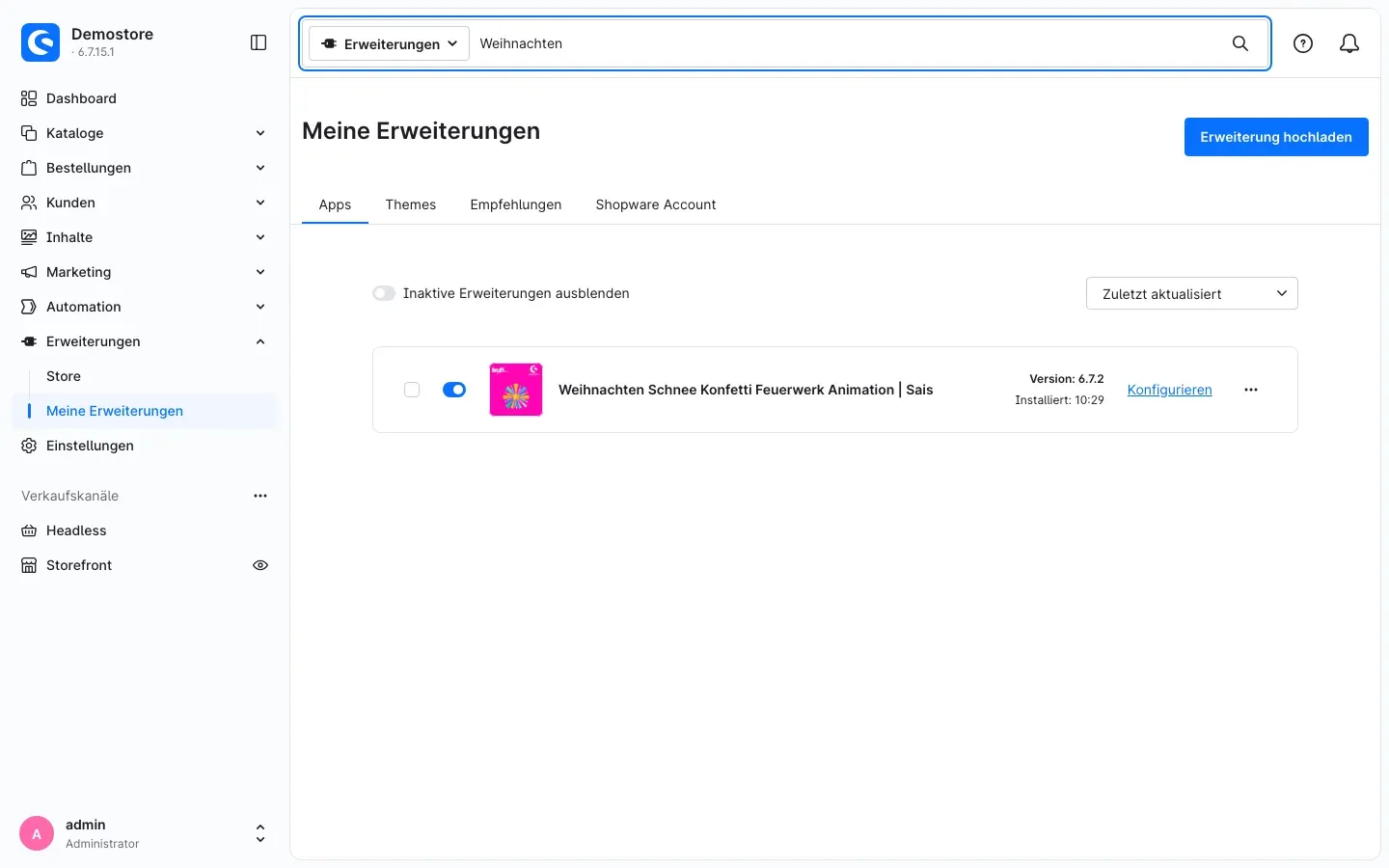Click the Kataloge icon in sidebar

[29, 133]
